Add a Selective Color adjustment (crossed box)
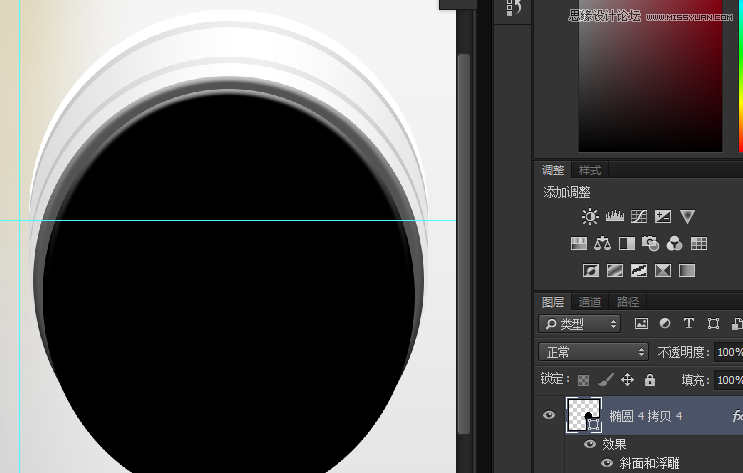Screen dimensions: 743x473 (663, 271)
